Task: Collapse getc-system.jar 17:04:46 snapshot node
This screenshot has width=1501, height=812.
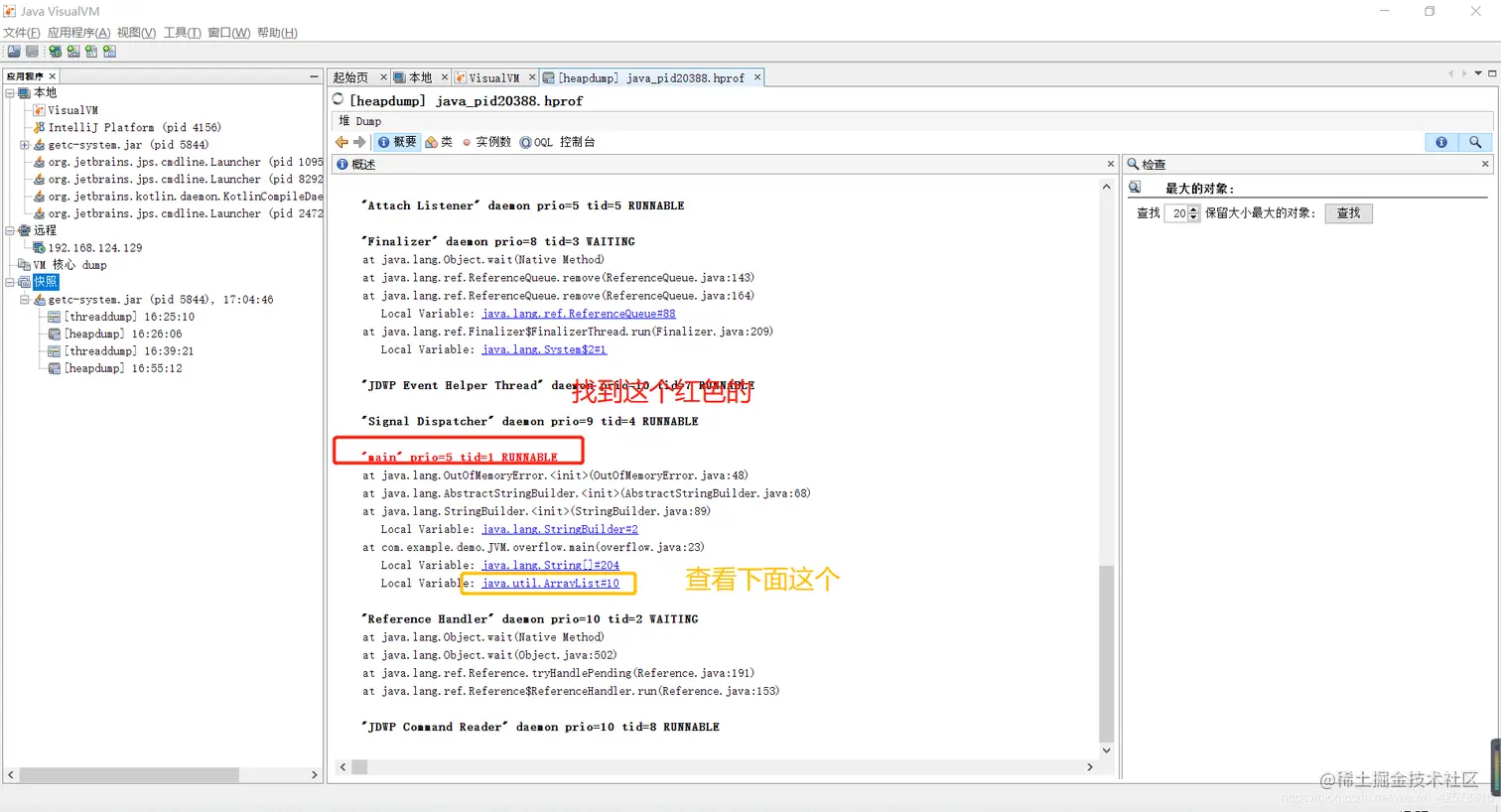Action: point(25,300)
